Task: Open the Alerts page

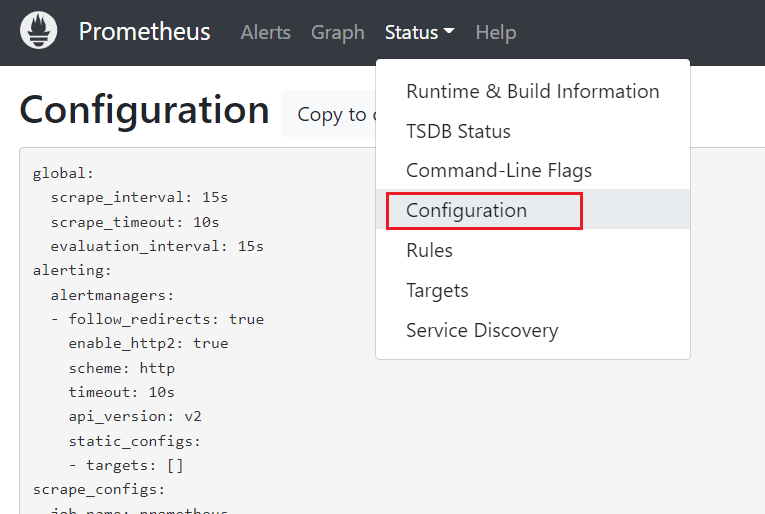Action: pos(265,32)
